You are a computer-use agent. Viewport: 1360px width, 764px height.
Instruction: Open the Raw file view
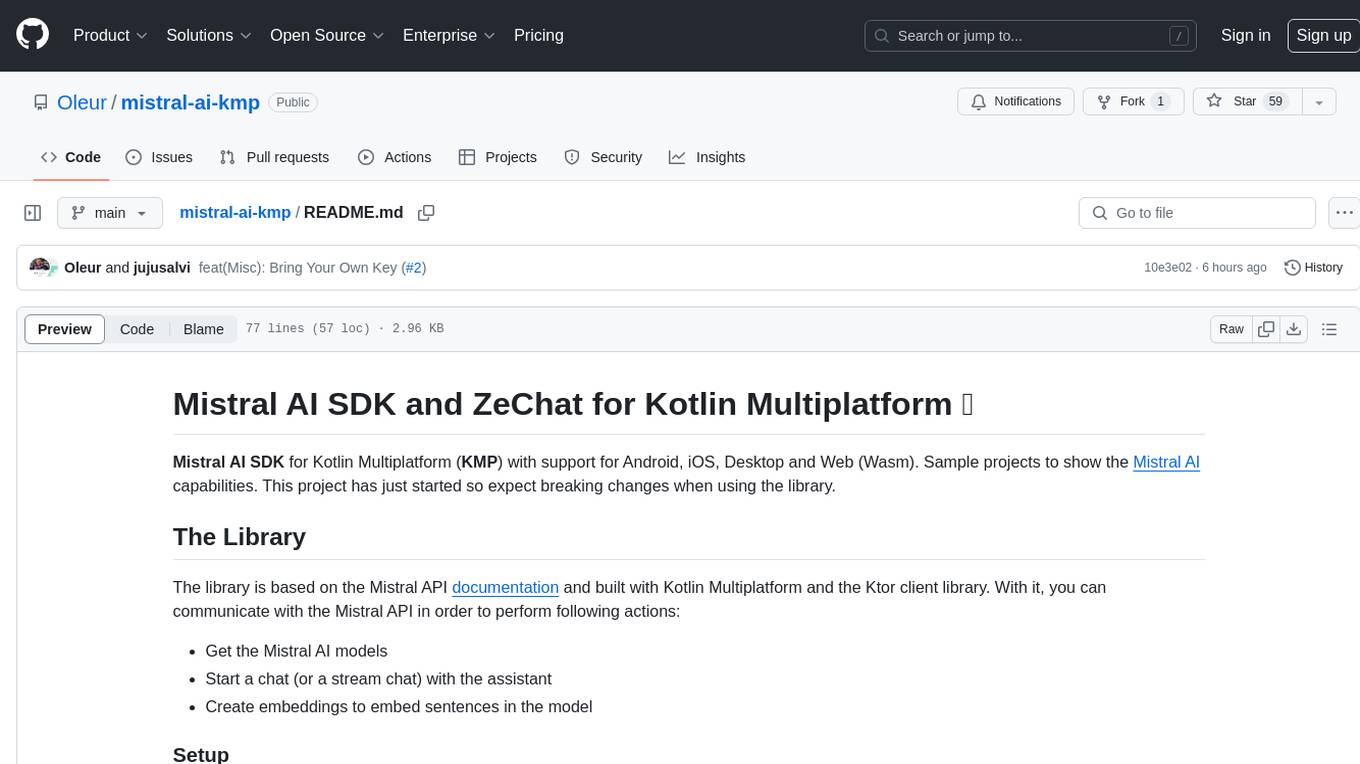[1231, 329]
